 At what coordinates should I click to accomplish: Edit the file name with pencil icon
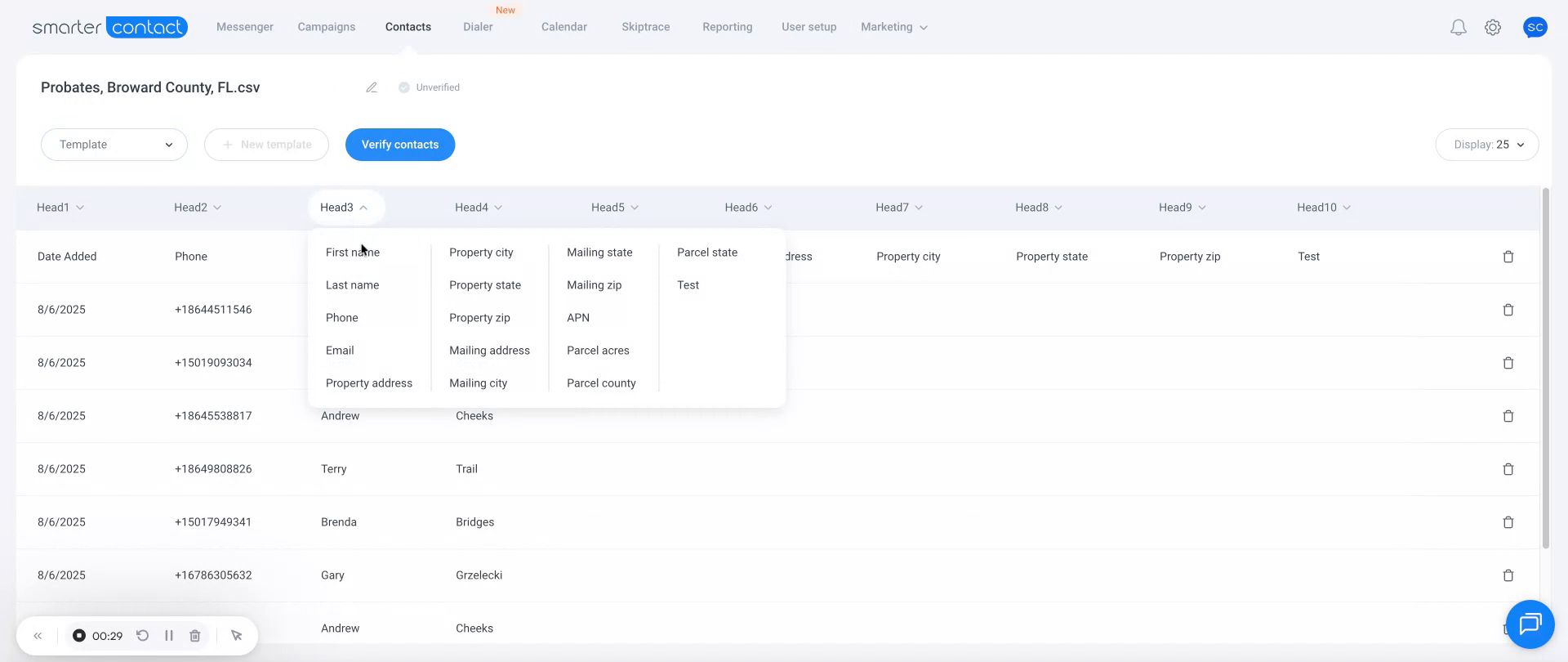372,87
